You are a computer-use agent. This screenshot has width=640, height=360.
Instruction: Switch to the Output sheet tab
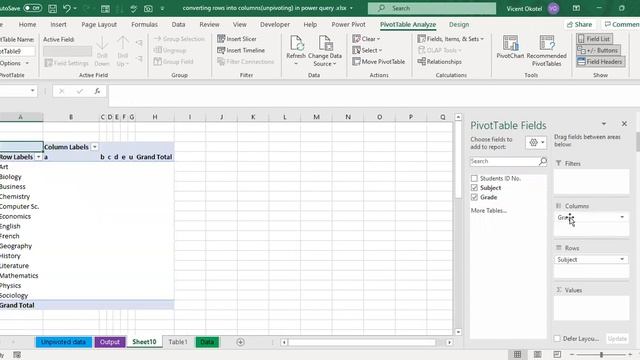[x=110, y=342]
